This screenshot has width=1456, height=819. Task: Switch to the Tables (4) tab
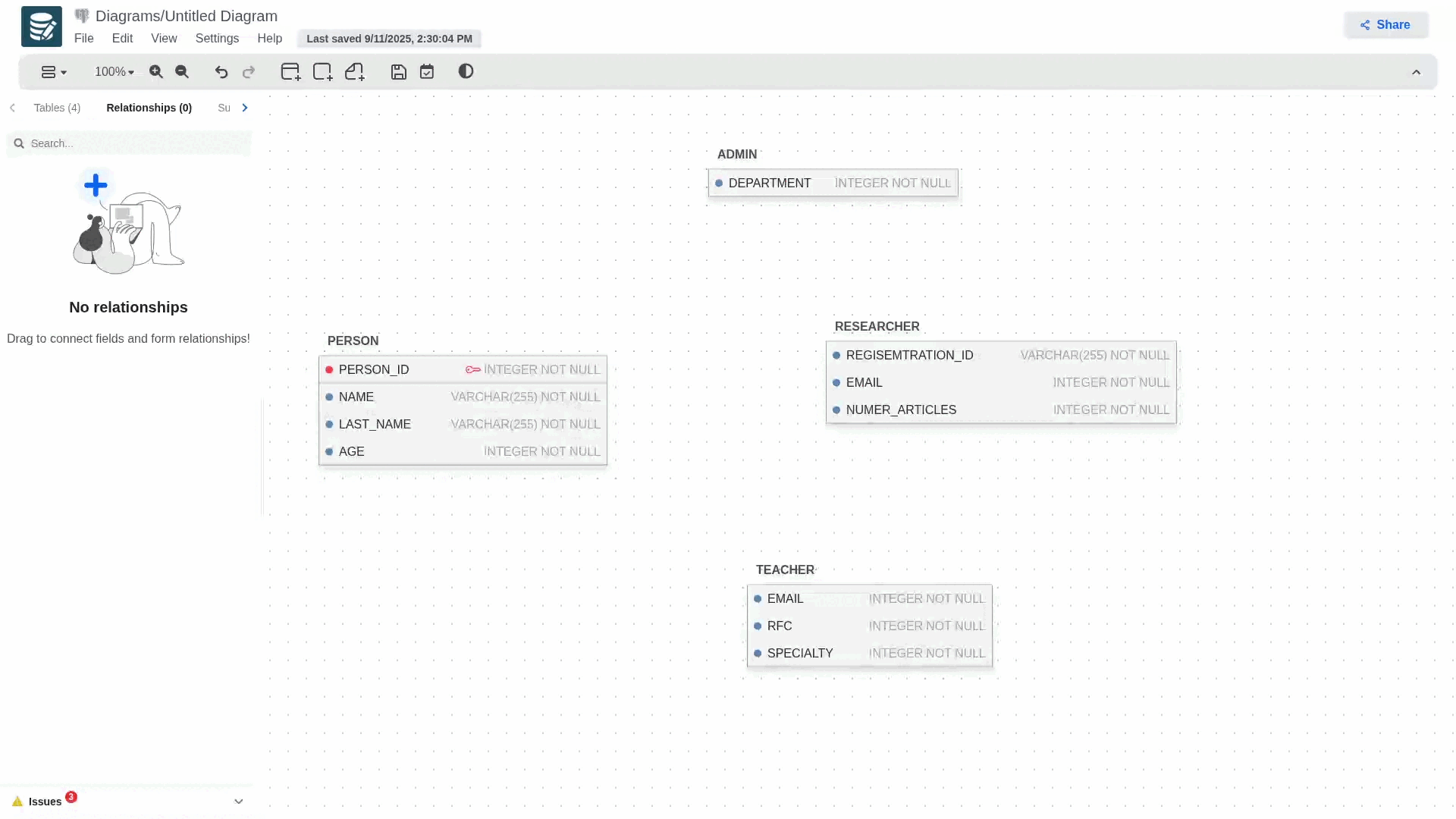pyautogui.click(x=57, y=108)
